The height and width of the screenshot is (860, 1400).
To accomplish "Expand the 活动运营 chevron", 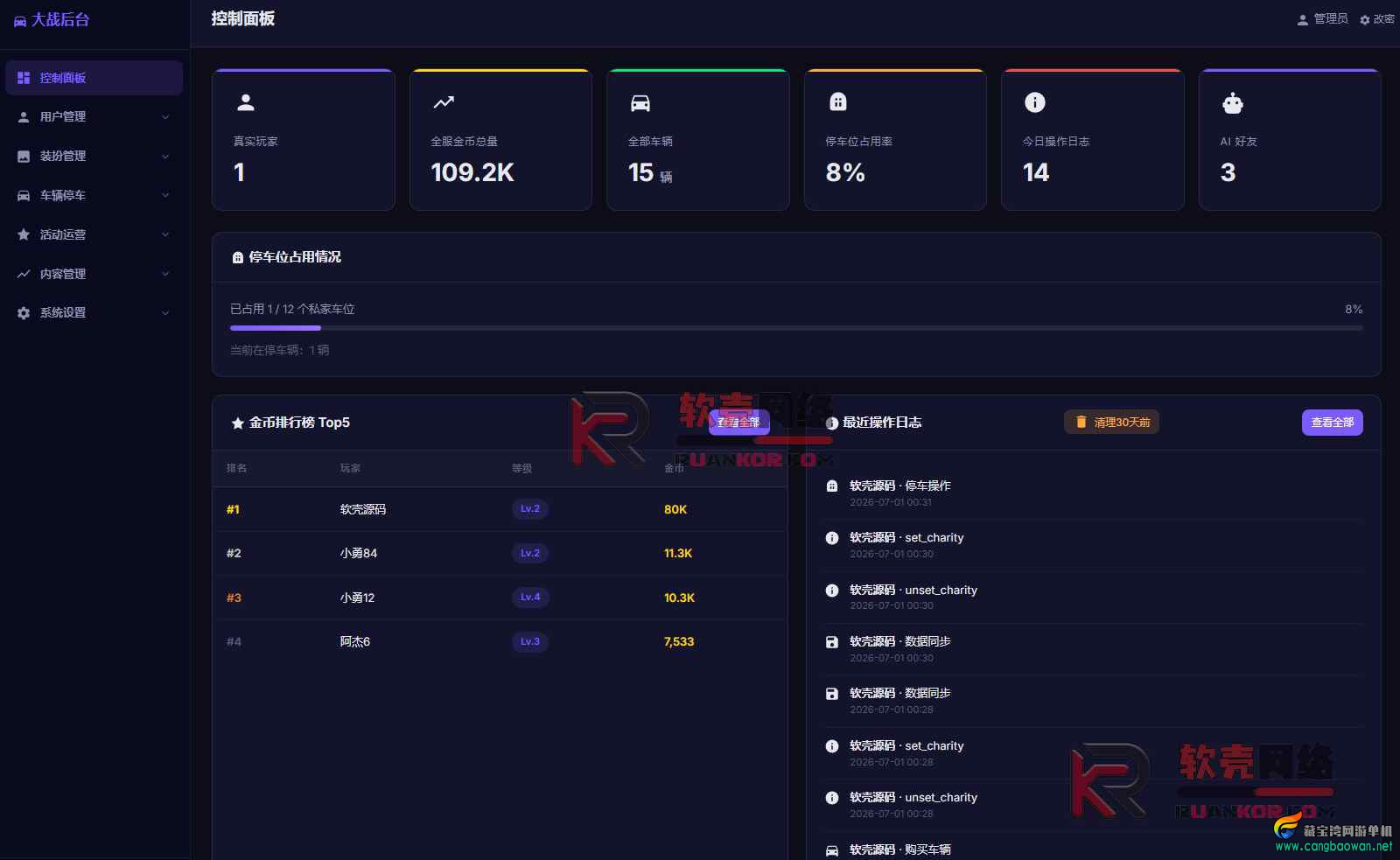I will point(165,234).
